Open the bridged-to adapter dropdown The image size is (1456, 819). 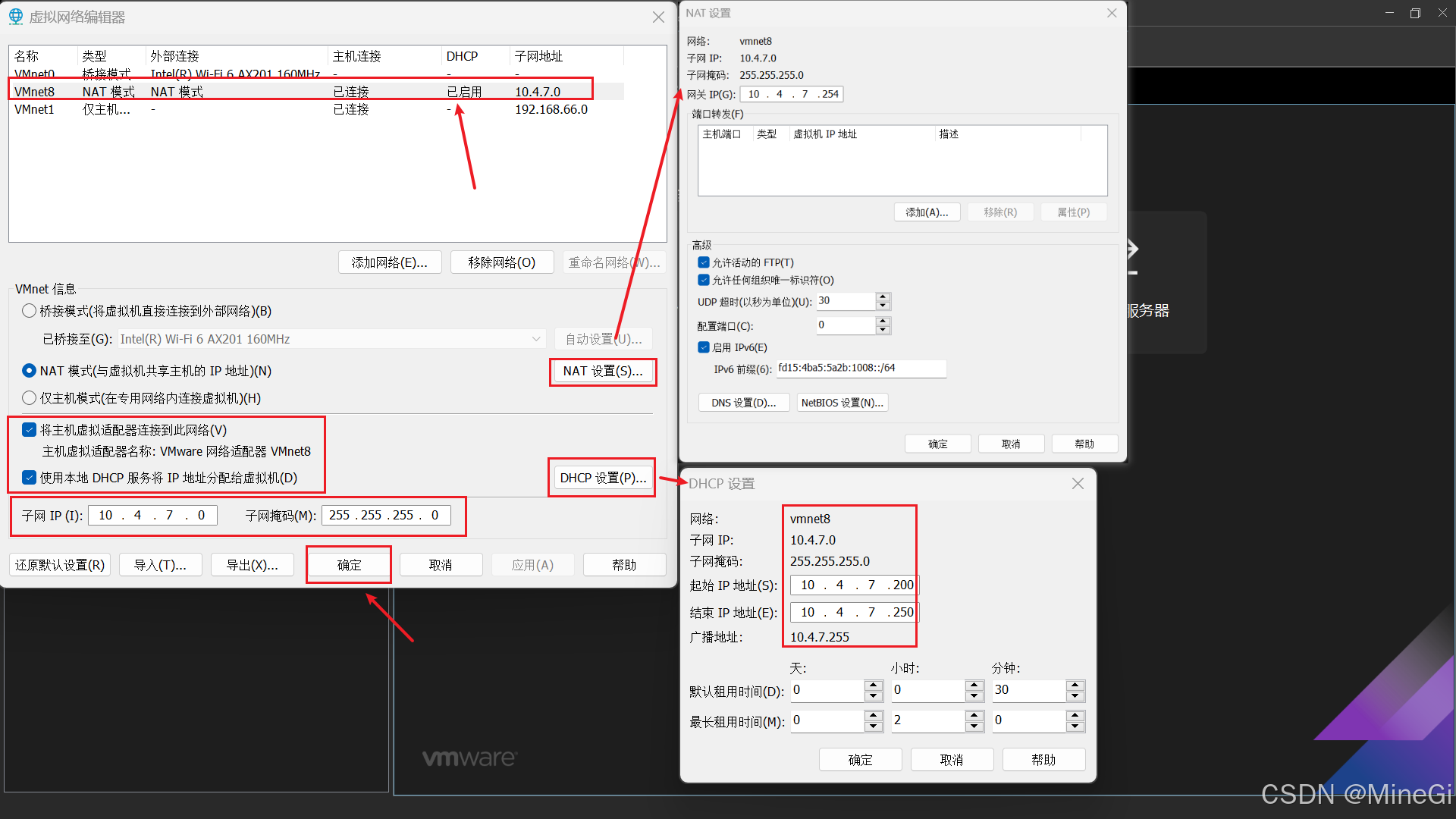pyautogui.click(x=535, y=339)
